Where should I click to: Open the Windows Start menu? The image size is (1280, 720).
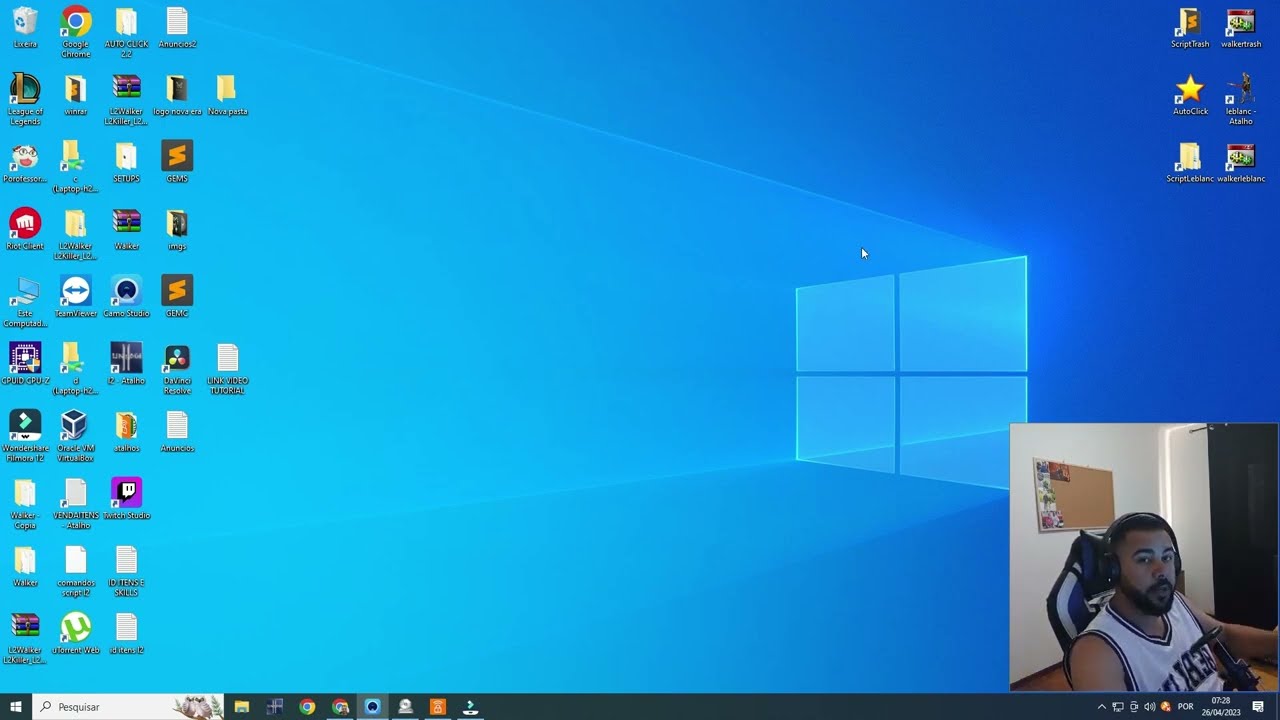pos(16,707)
